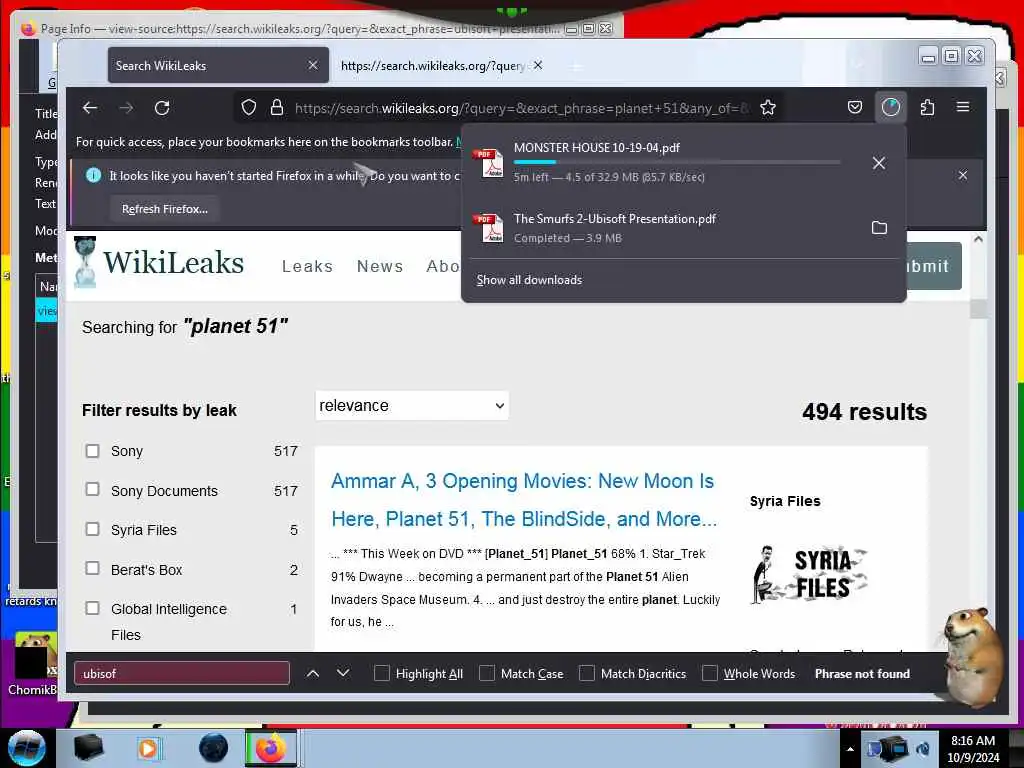Open the Ammar A, 3 Opening Movies result
The image size is (1024, 768).
(x=524, y=500)
